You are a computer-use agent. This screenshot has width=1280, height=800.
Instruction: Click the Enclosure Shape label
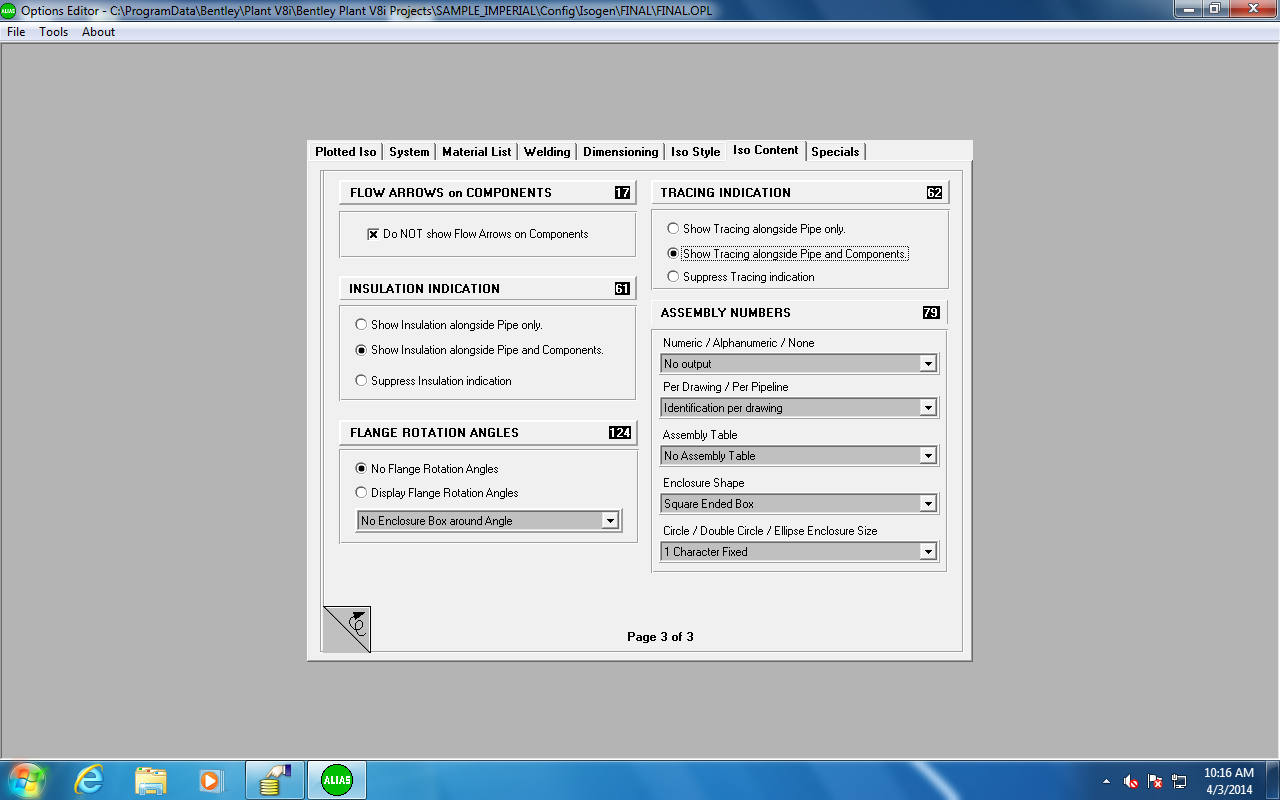point(704,483)
